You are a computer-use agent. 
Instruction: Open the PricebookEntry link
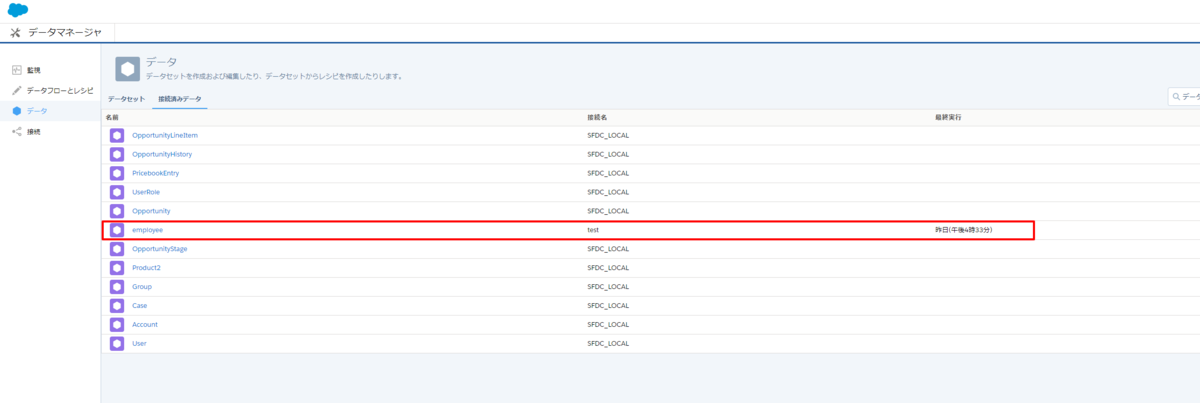pos(156,173)
